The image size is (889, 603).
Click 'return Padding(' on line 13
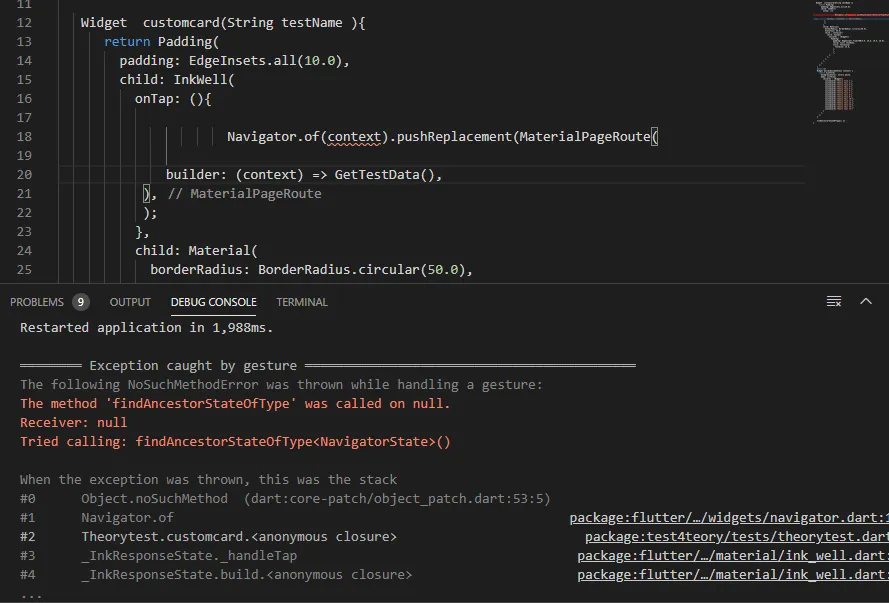click(x=162, y=42)
